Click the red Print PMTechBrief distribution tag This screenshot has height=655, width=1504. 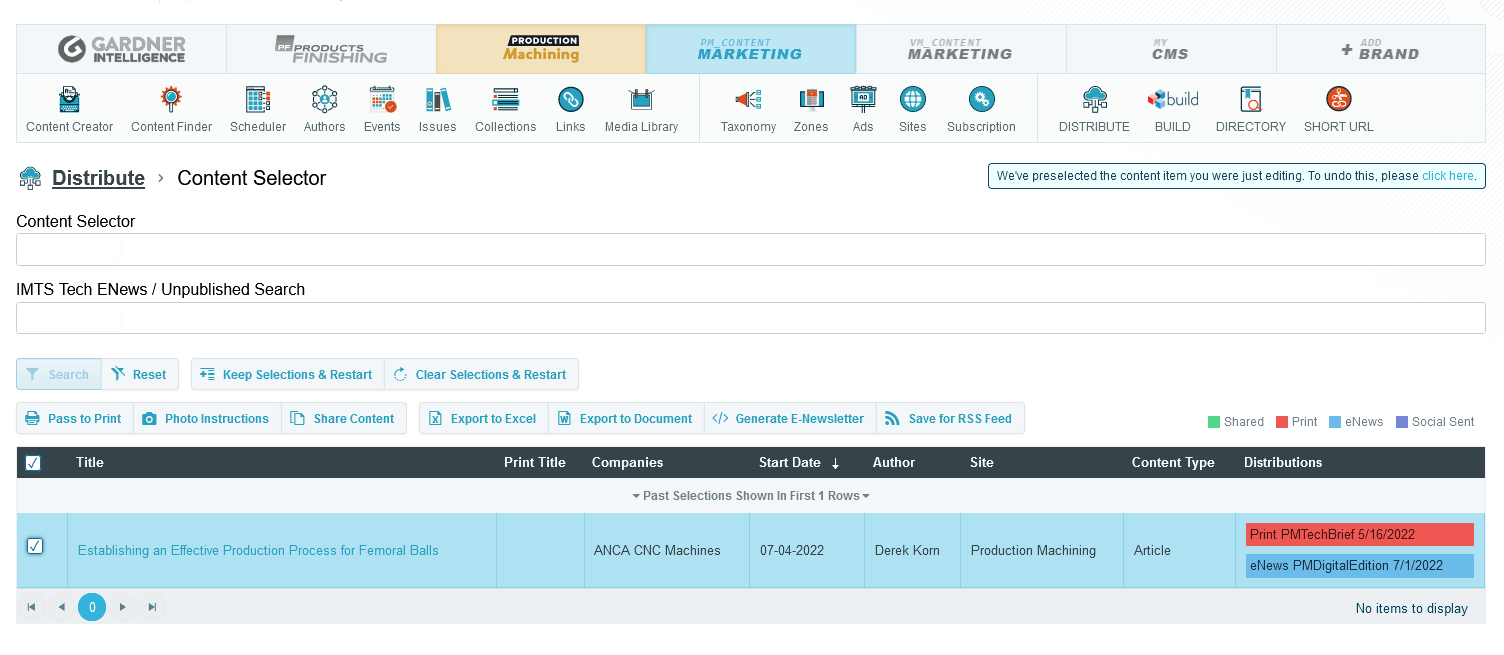(1359, 535)
